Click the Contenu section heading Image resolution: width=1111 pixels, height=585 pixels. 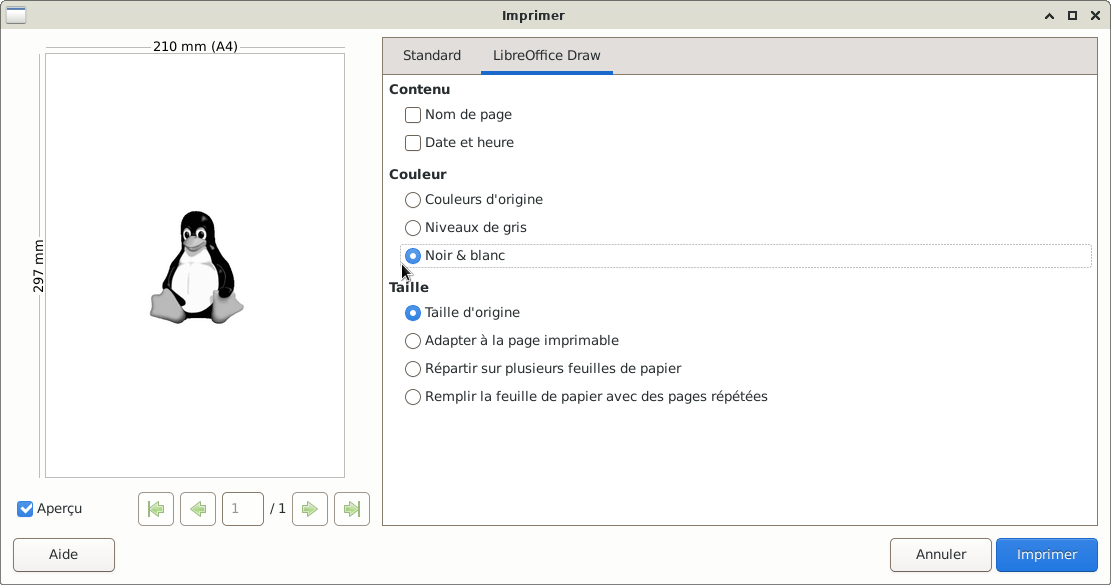coord(419,89)
